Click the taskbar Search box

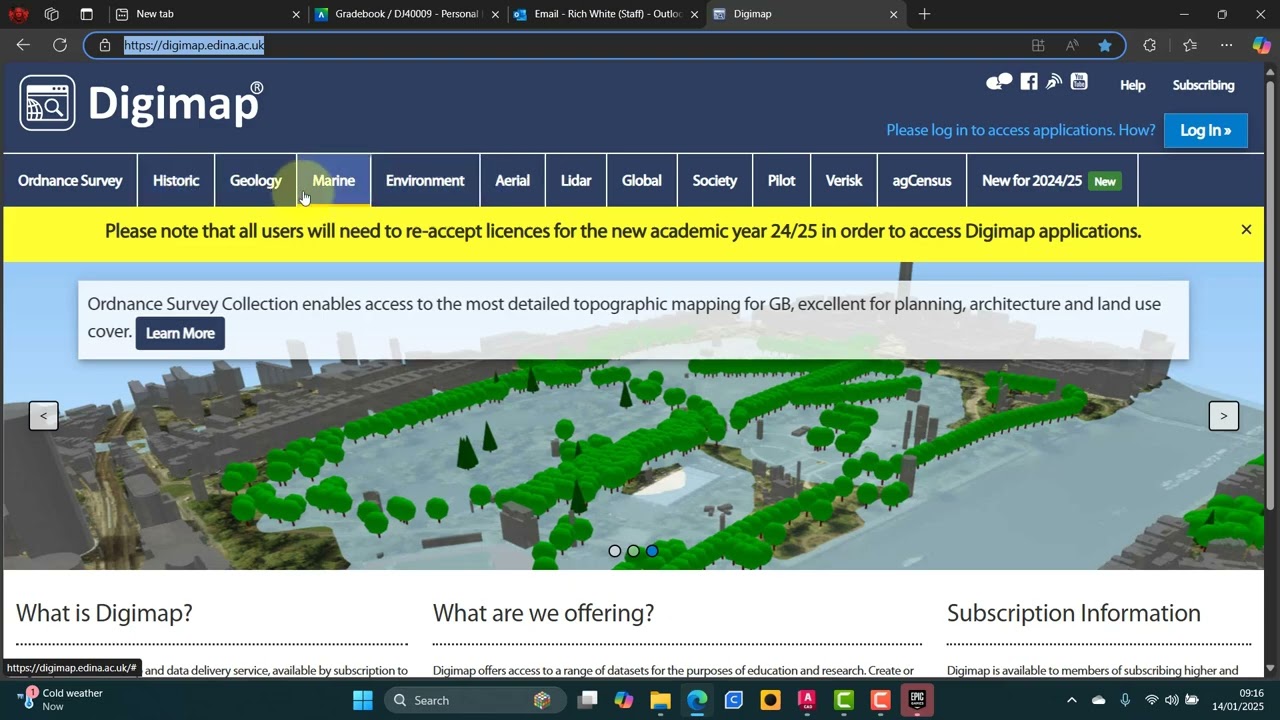475,700
